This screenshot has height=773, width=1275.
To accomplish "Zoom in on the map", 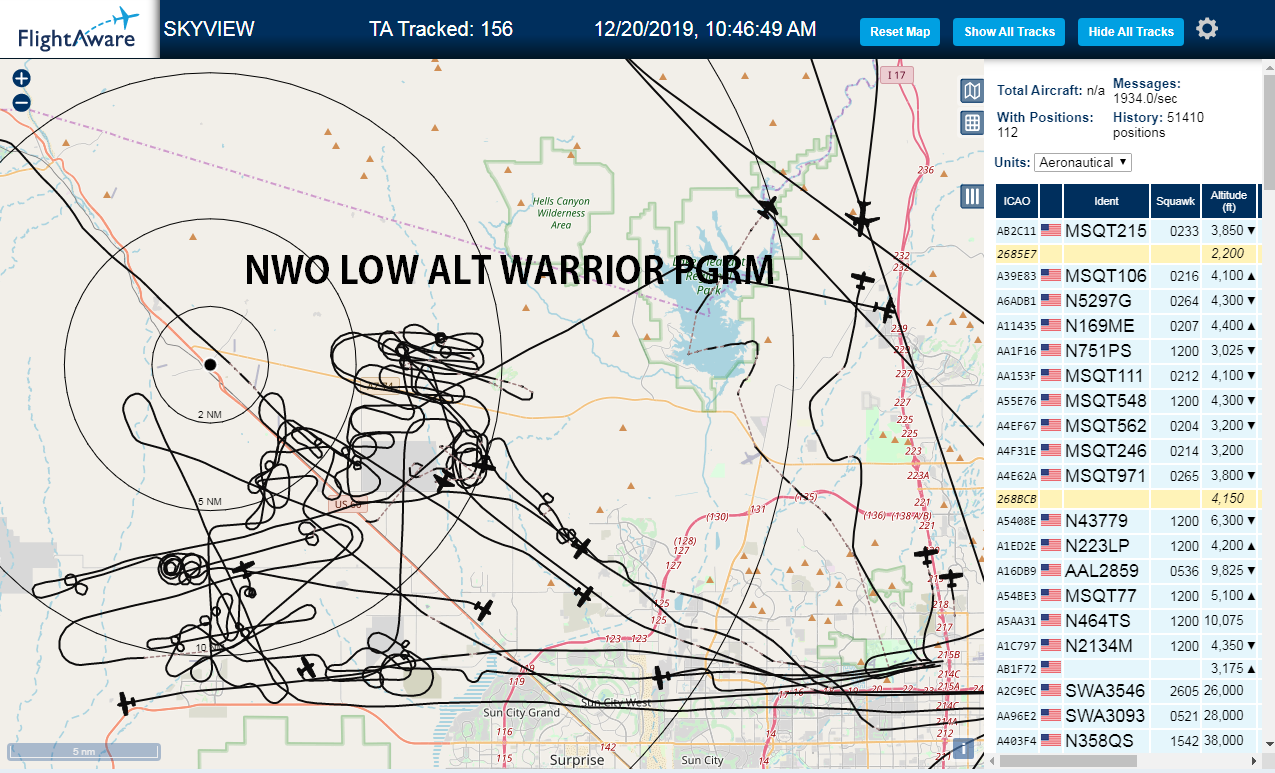I will coord(21,78).
